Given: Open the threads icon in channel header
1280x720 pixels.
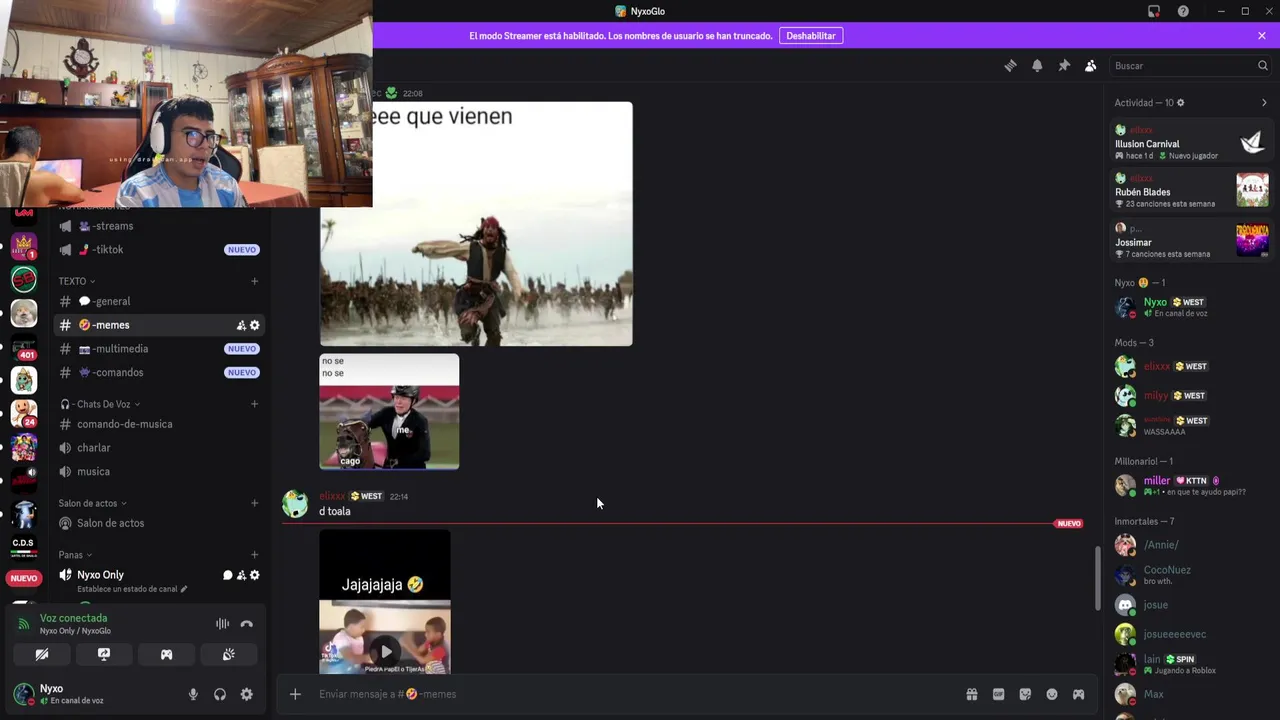Looking at the screenshot, I should tap(1010, 66).
